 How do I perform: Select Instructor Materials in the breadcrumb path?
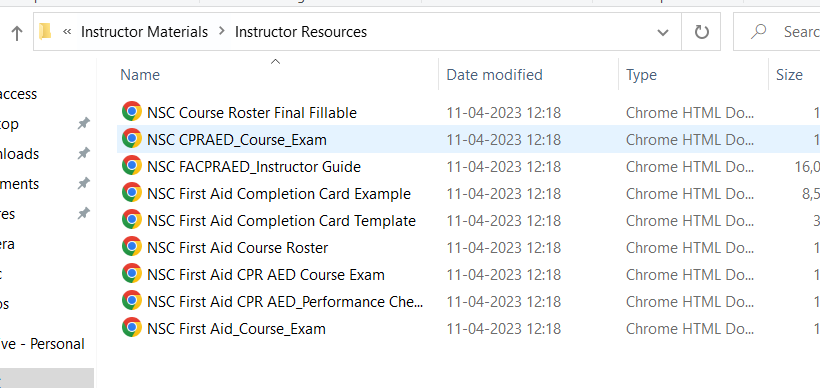144,32
